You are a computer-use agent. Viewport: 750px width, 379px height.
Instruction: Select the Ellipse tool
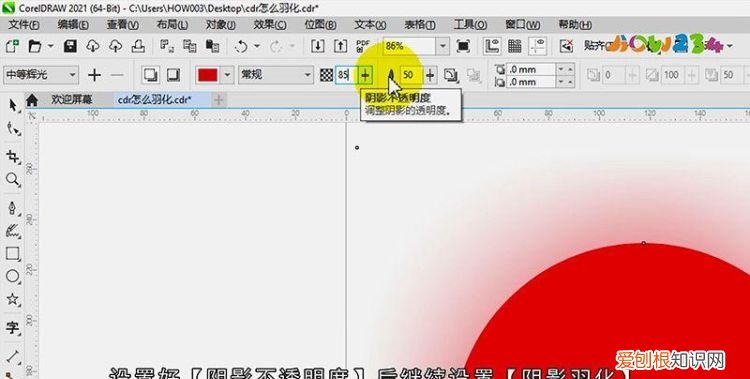(x=13, y=277)
